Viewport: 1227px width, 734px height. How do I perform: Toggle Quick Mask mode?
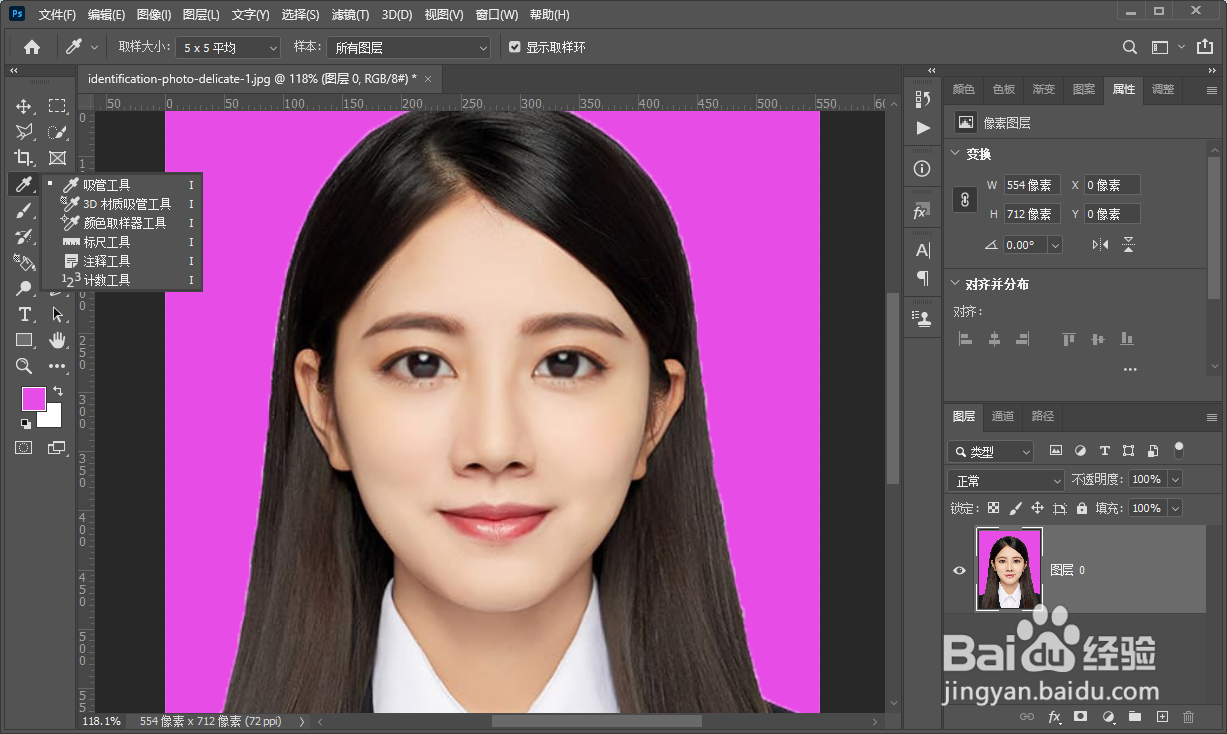pyautogui.click(x=24, y=448)
